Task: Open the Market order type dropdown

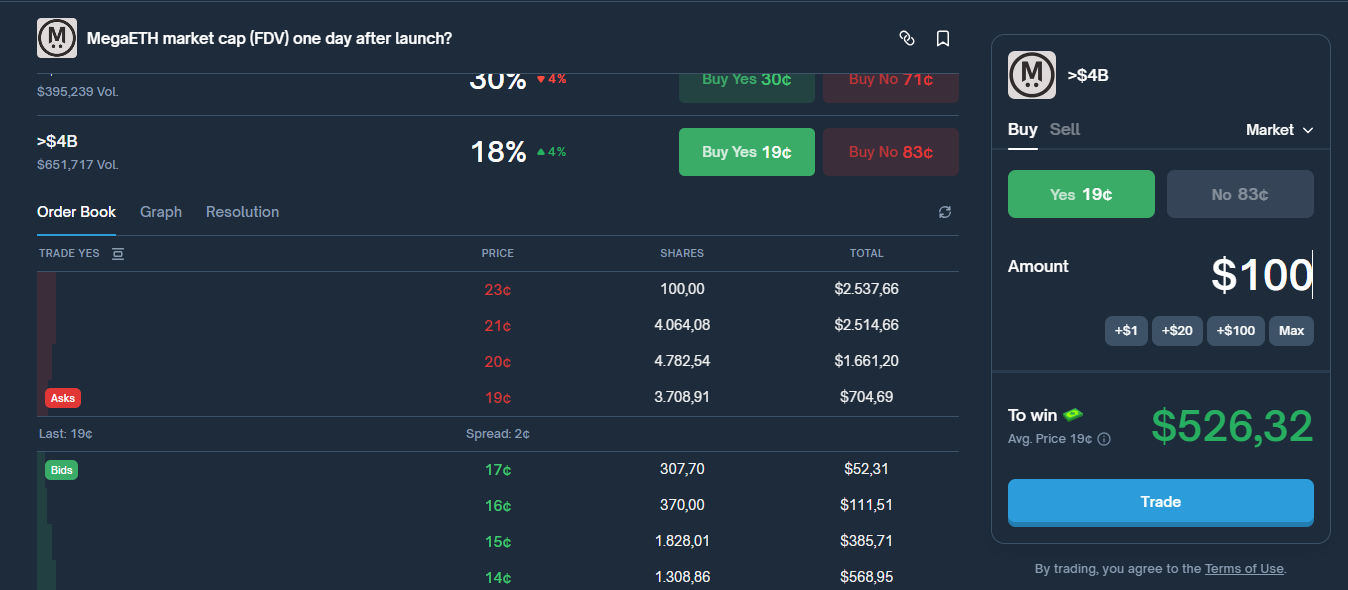Action: tap(1280, 129)
